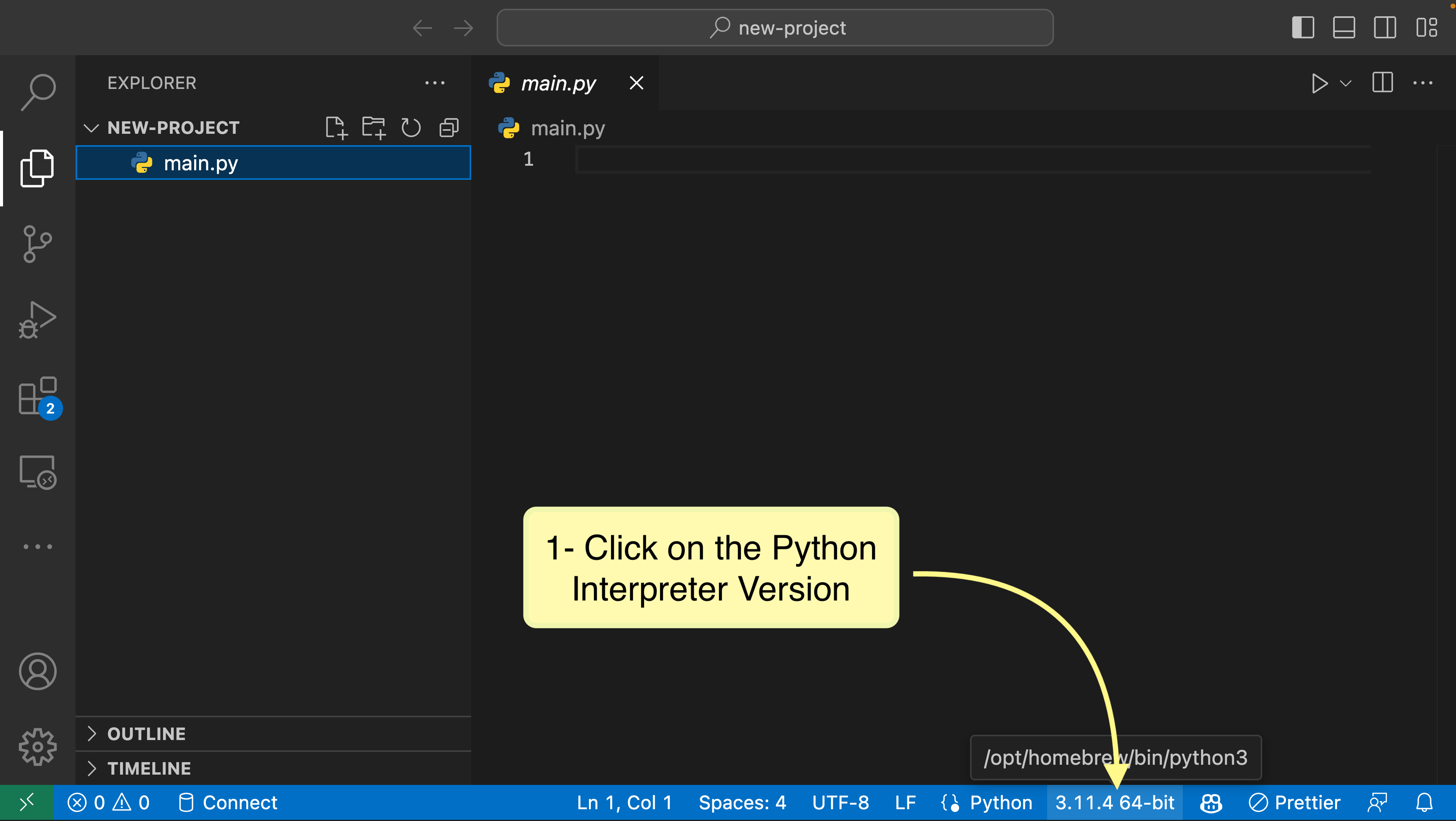Select main.py in the Explorer tree

click(x=201, y=163)
